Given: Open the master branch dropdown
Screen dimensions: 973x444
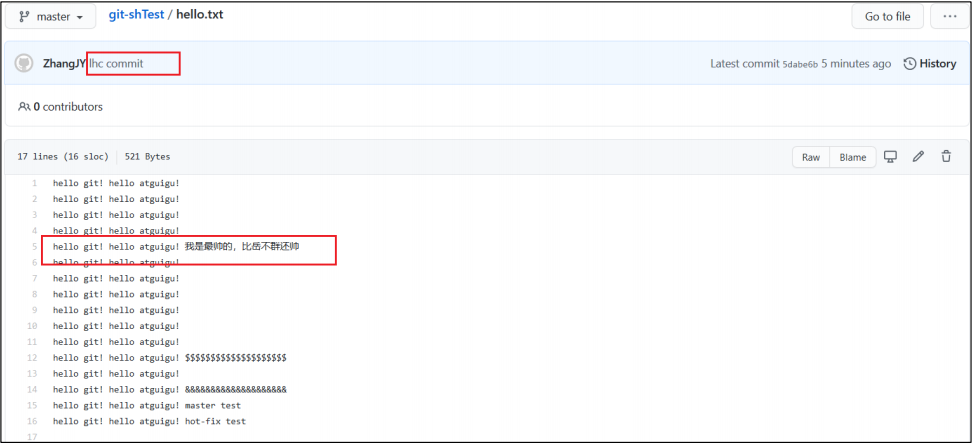Looking at the screenshot, I should pos(51,17).
